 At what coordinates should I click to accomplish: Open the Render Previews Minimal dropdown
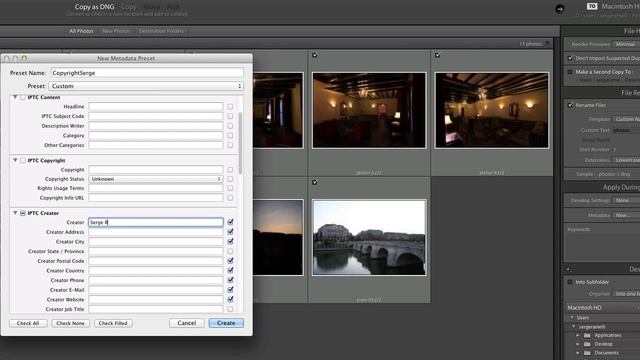626,44
